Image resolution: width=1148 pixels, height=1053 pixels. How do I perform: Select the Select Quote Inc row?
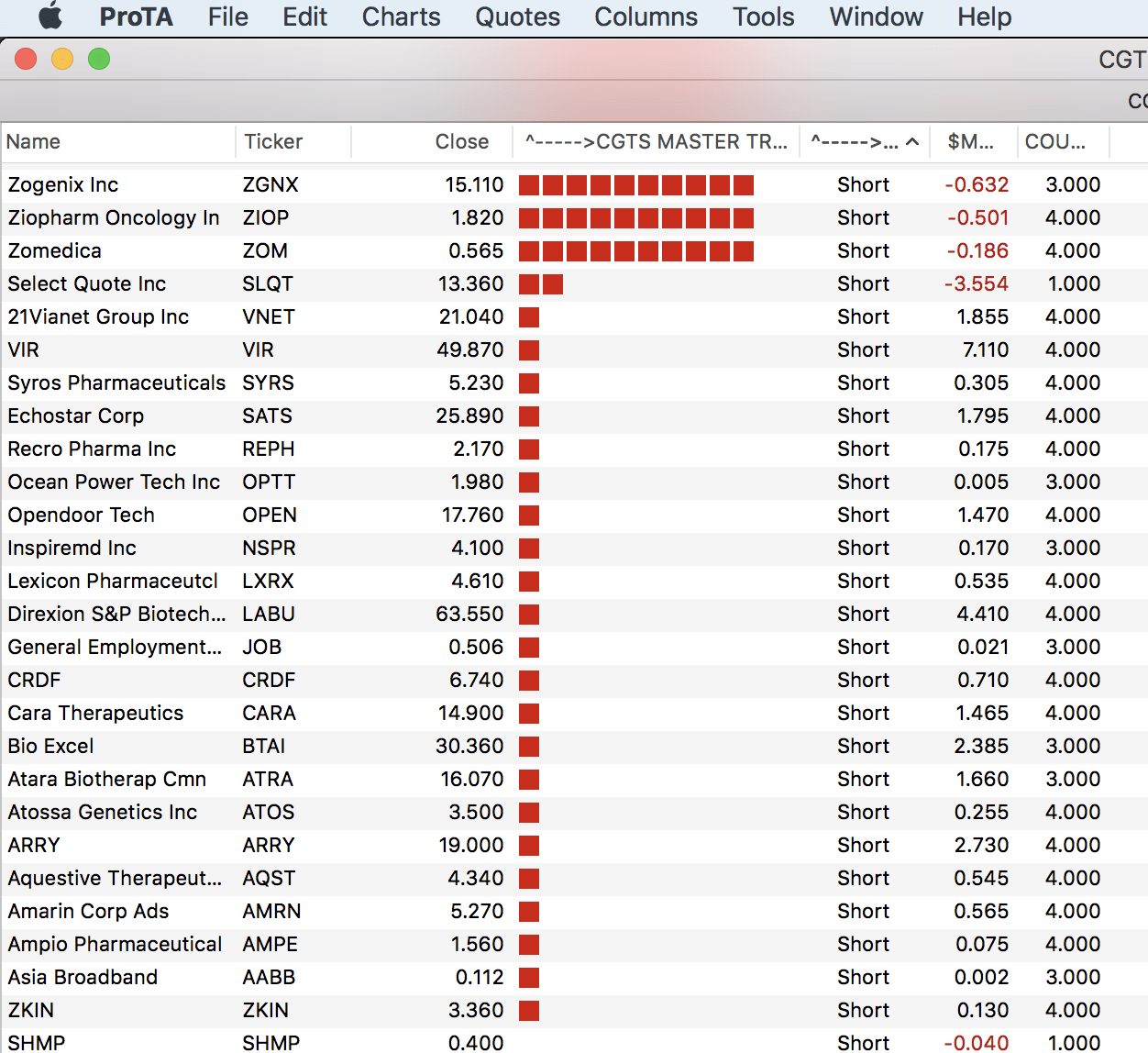574,283
